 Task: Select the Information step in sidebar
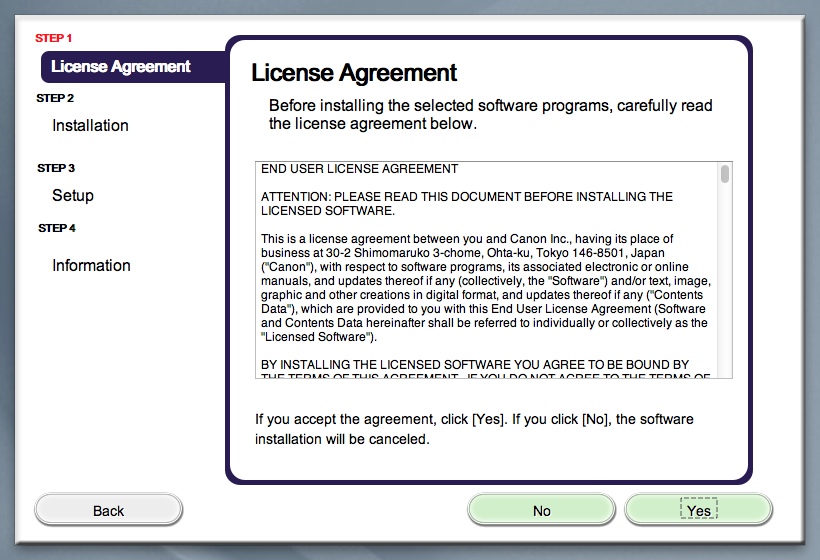point(91,266)
